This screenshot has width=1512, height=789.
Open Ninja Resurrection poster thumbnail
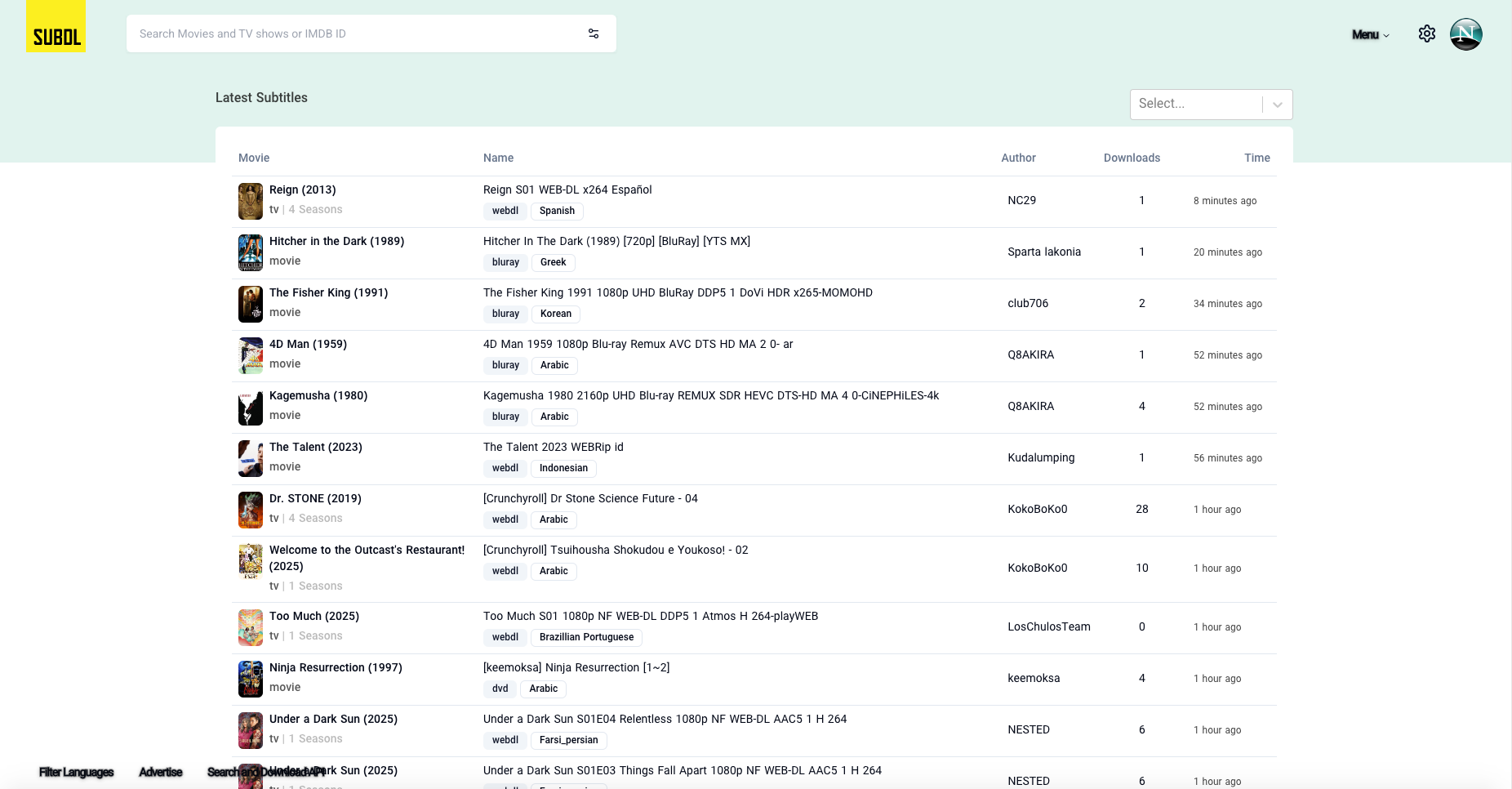250,679
